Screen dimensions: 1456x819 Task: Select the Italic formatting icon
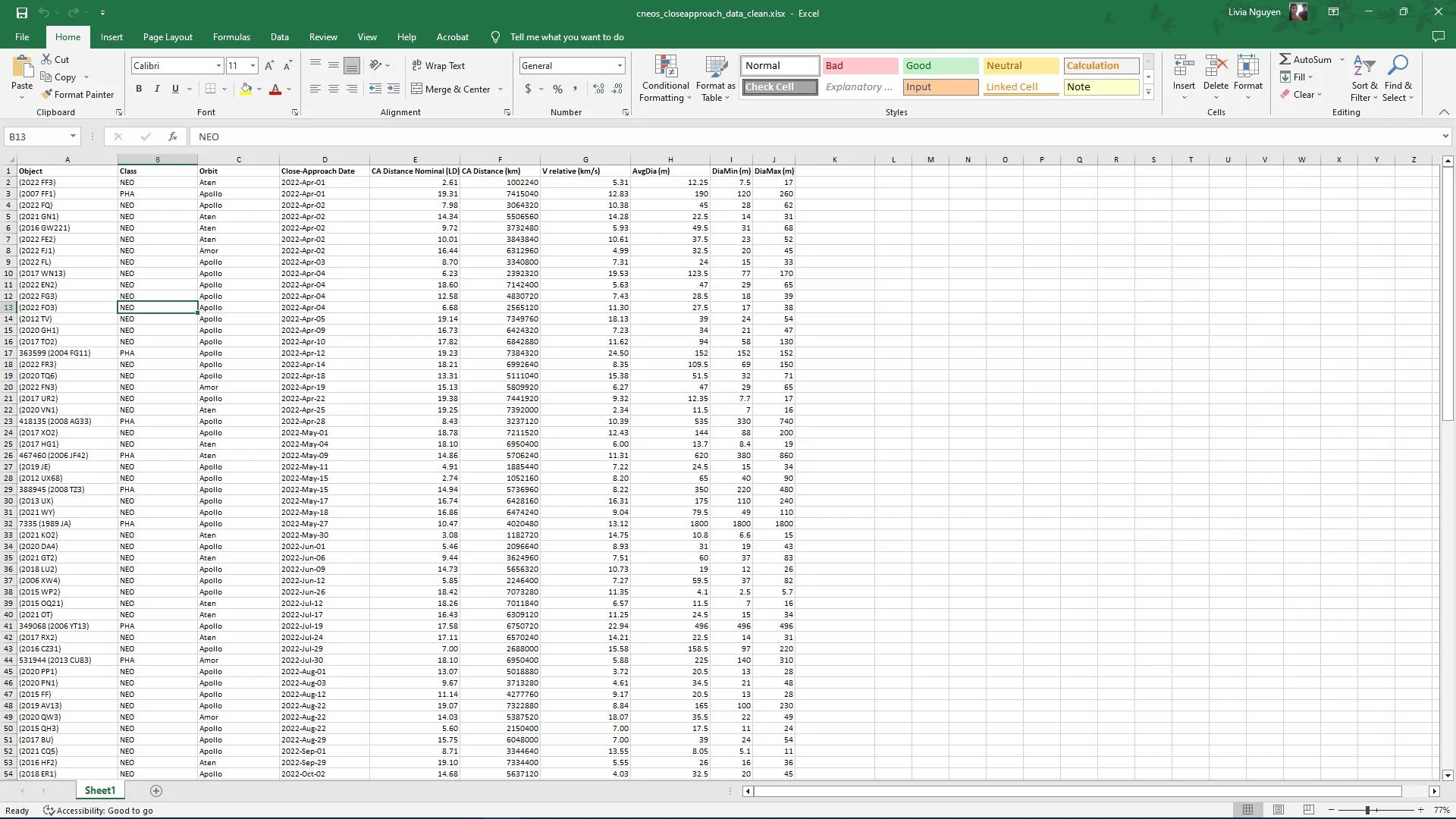pos(157,89)
